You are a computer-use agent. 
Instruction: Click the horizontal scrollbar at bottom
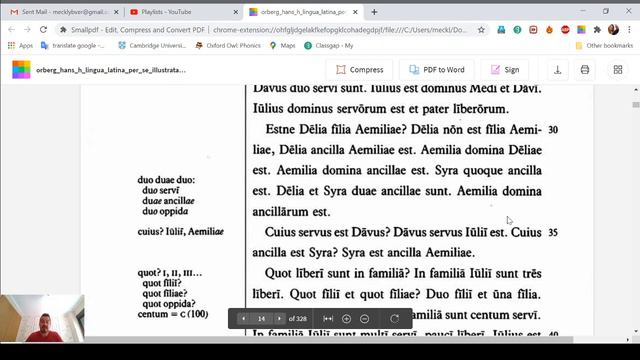click(329, 340)
